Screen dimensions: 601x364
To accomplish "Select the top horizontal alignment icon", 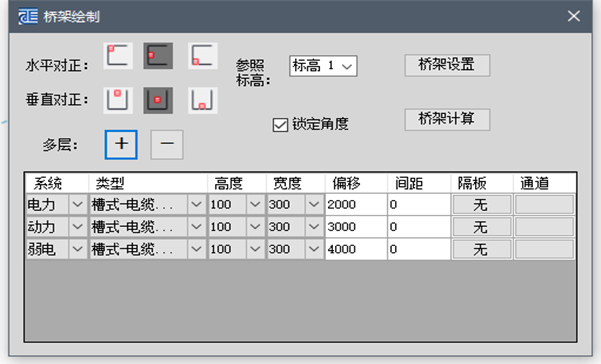I will click(x=118, y=56).
